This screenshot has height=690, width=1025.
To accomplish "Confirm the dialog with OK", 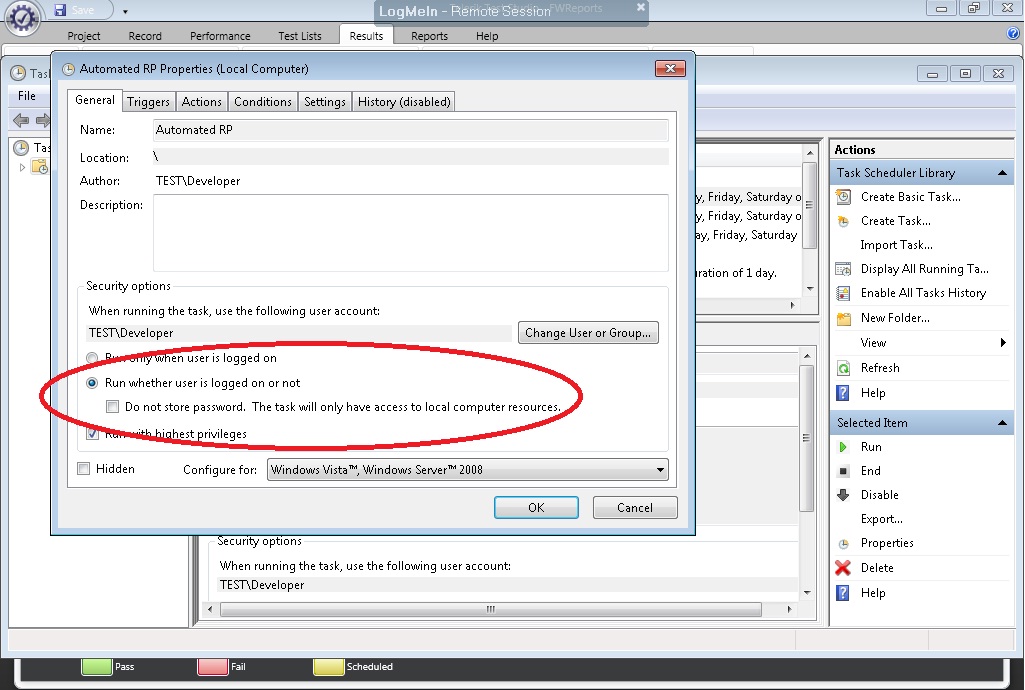I will [536, 508].
